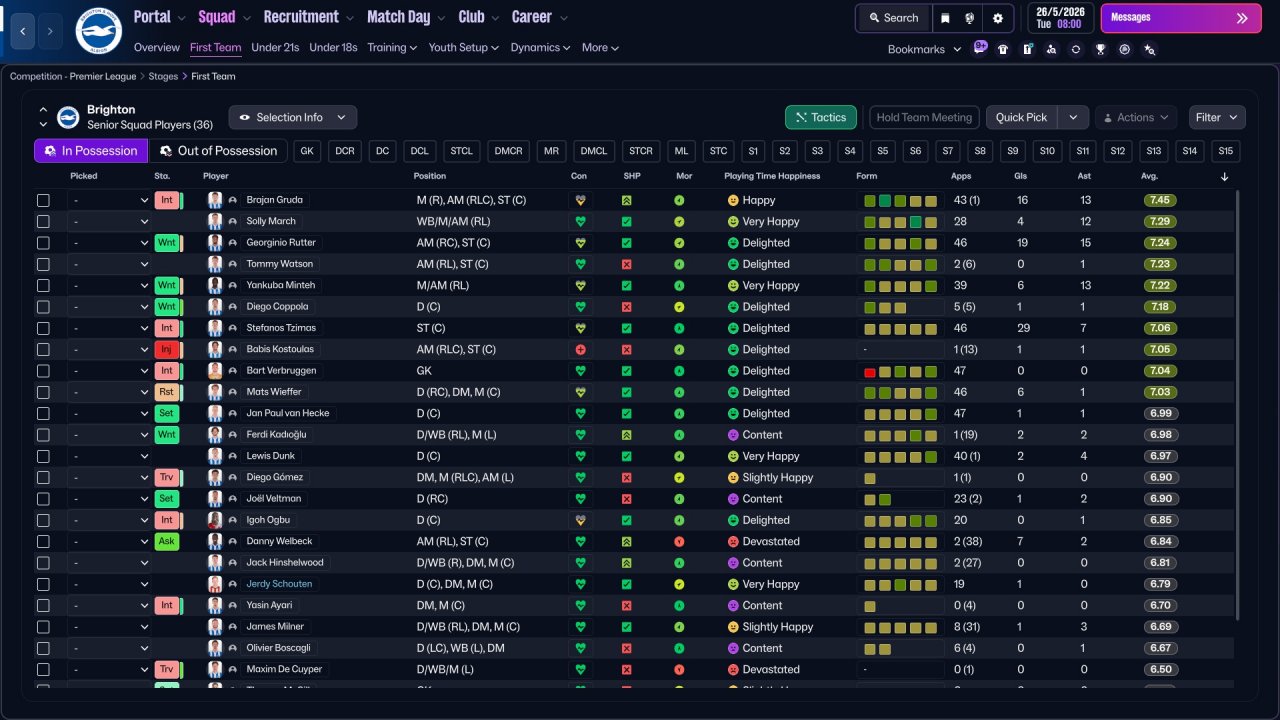Click the trophy shortcut icon
The image size is (1280, 720).
(1100, 49)
